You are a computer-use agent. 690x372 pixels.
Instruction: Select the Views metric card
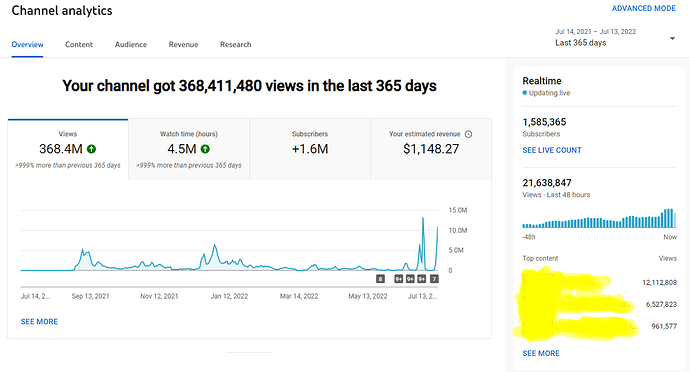pos(68,149)
